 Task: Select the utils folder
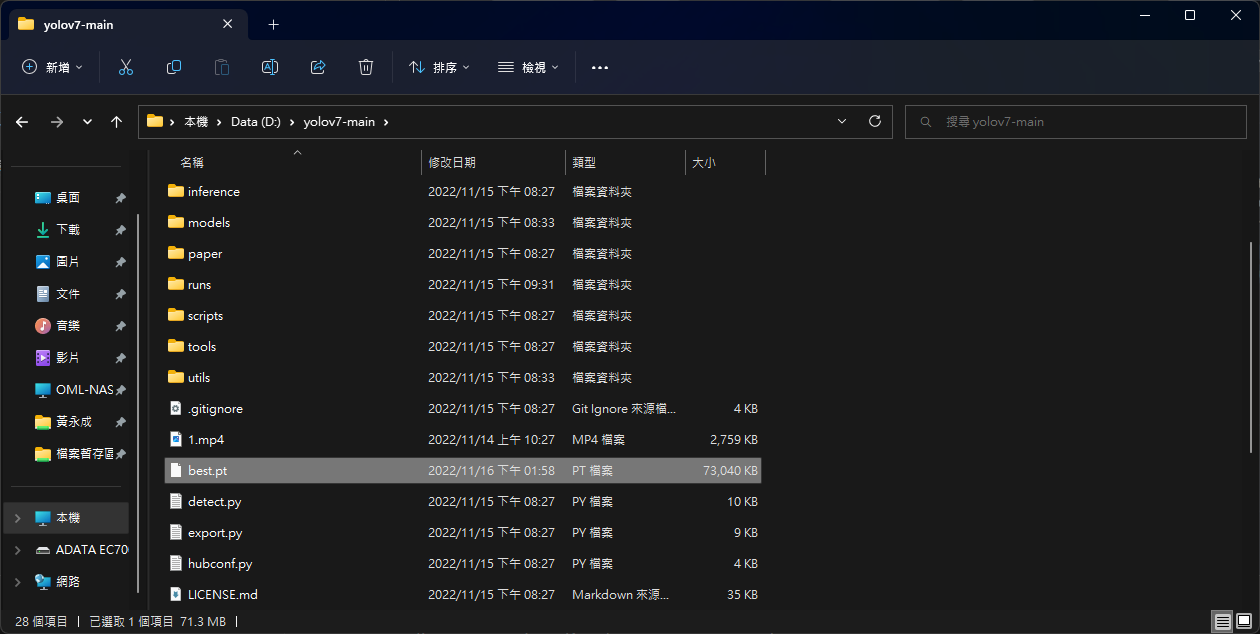463,377
